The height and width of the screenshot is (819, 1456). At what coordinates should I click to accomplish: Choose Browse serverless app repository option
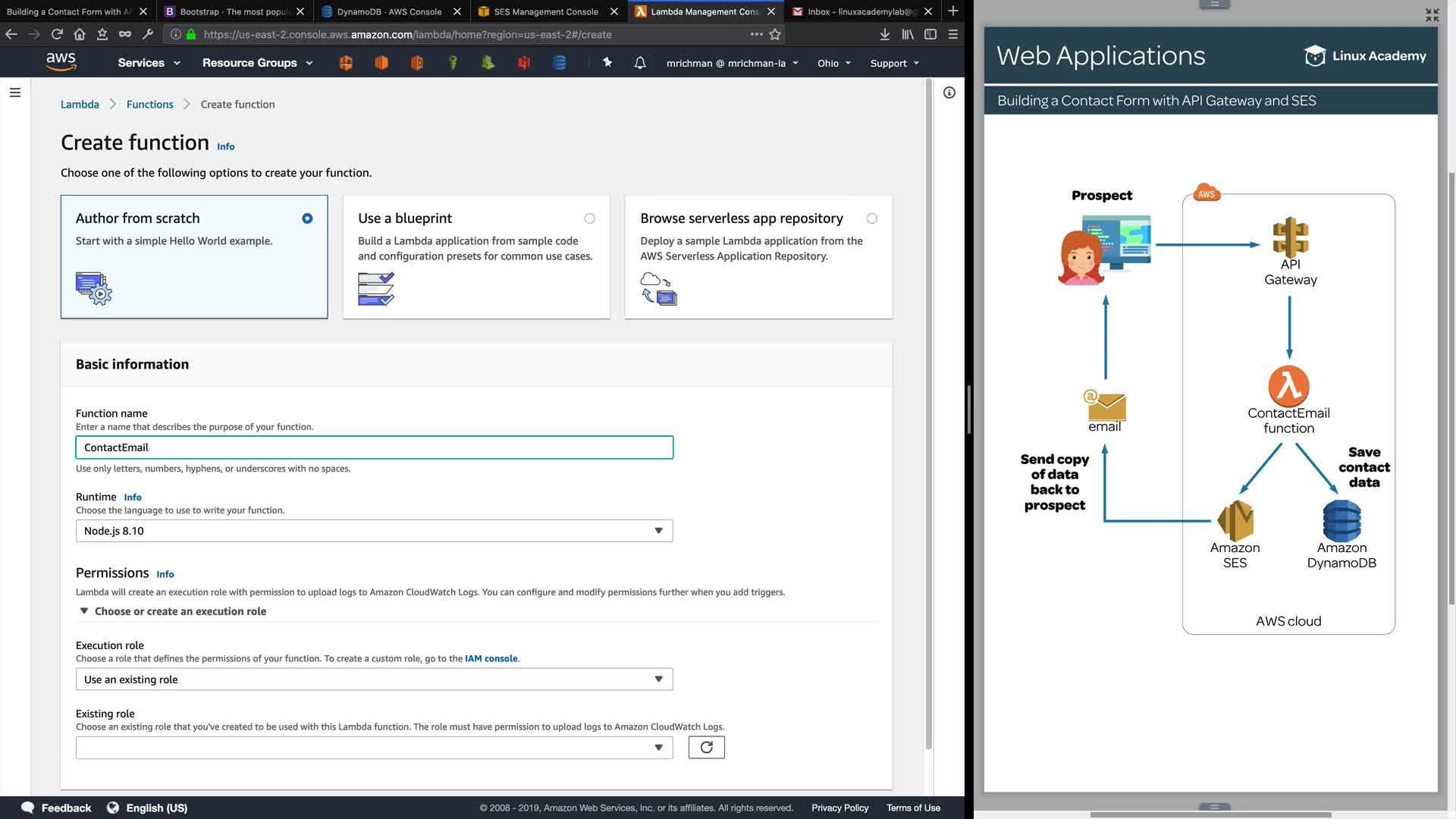click(x=871, y=218)
